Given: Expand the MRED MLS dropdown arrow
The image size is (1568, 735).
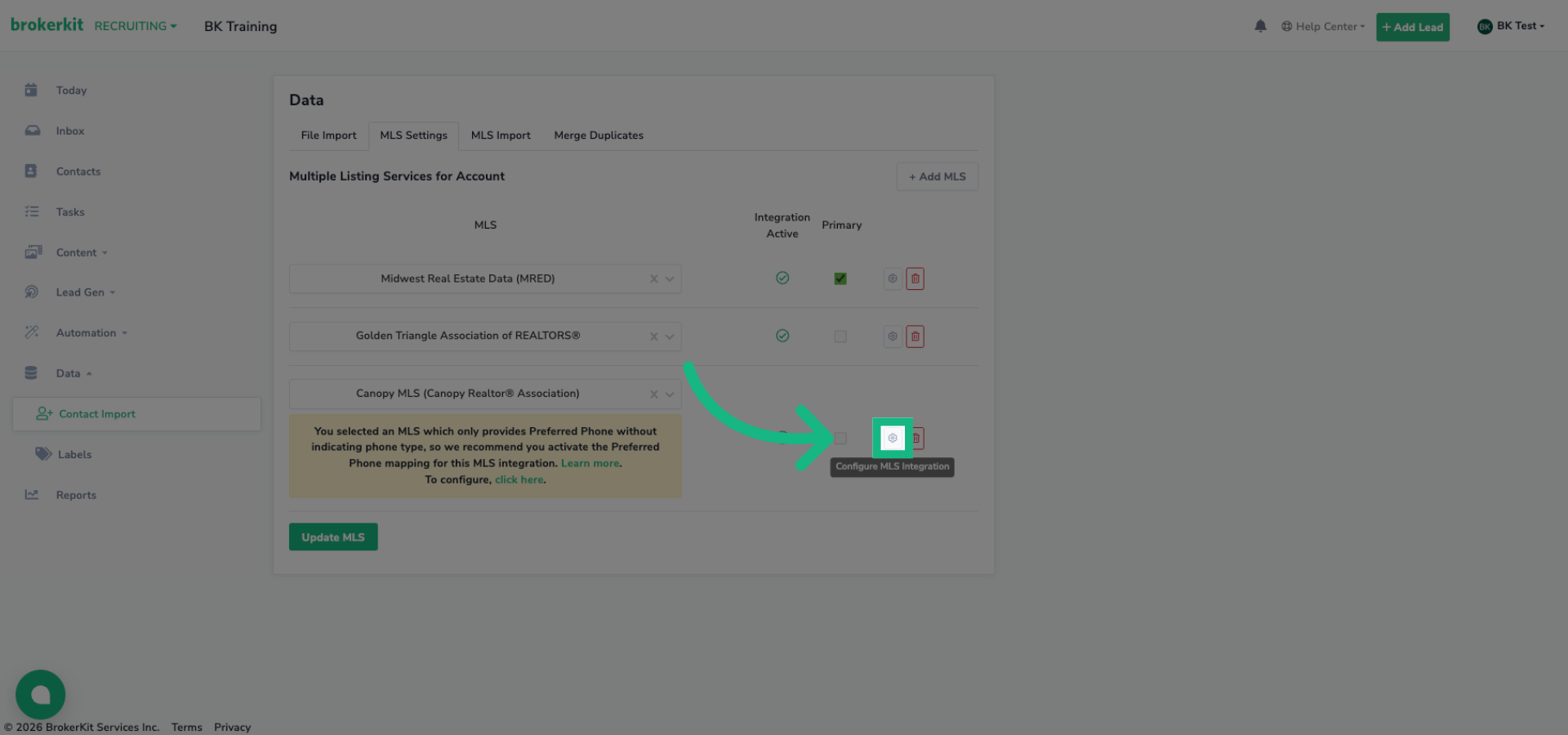Looking at the screenshot, I should coord(670,279).
